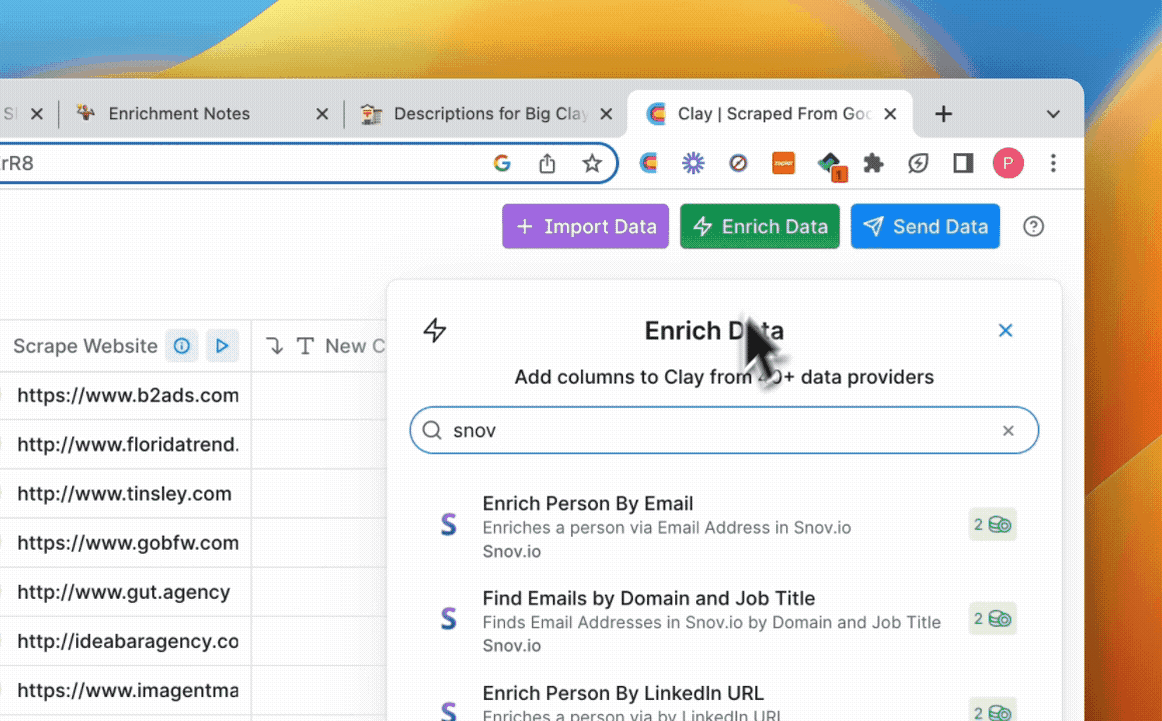Image resolution: width=1162 pixels, height=721 pixels.
Task: Open the Clay browser extension
Action: click(648, 163)
